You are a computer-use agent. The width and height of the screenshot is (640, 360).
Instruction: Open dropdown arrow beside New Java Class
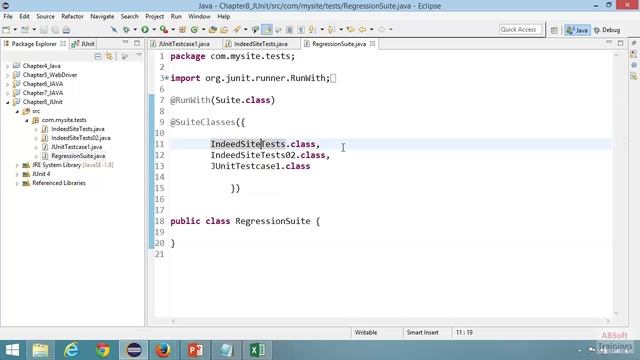(x=203, y=30)
